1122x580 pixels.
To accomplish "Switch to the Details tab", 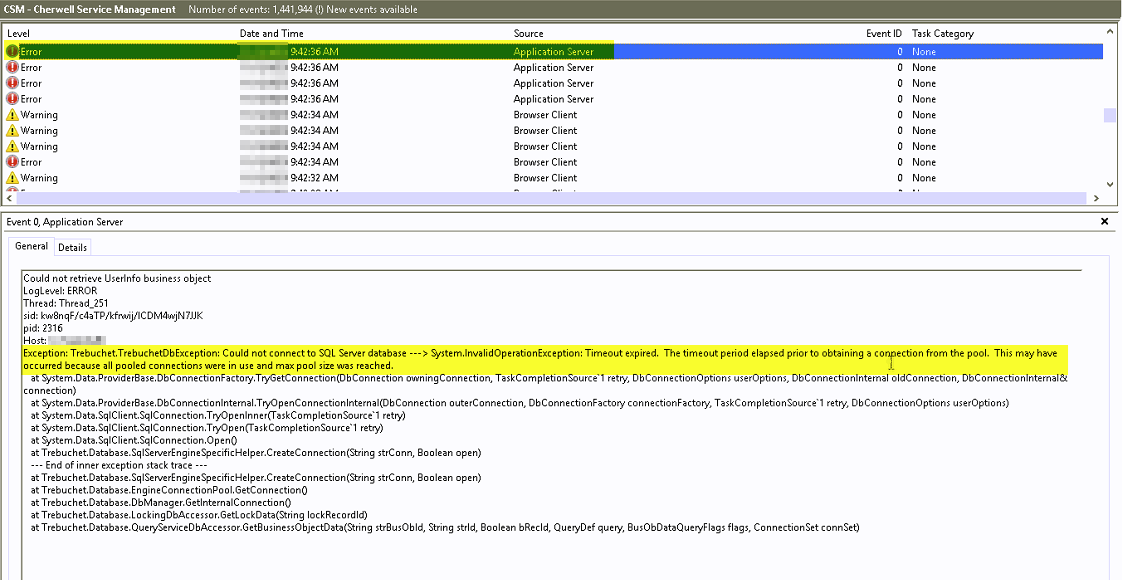I will click(71, 246).
